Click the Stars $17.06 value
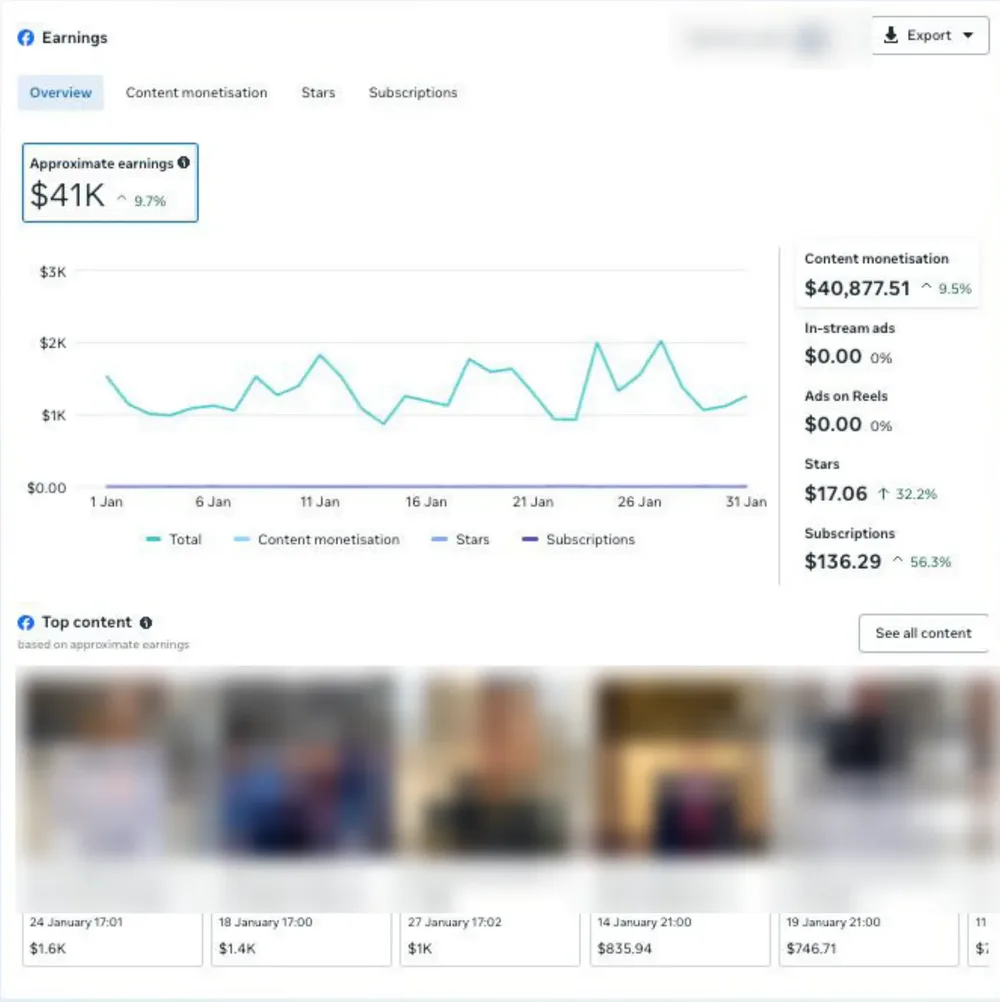This screenshot has width=1000, height=1002. pyautogui.click(x=836, y=493)
